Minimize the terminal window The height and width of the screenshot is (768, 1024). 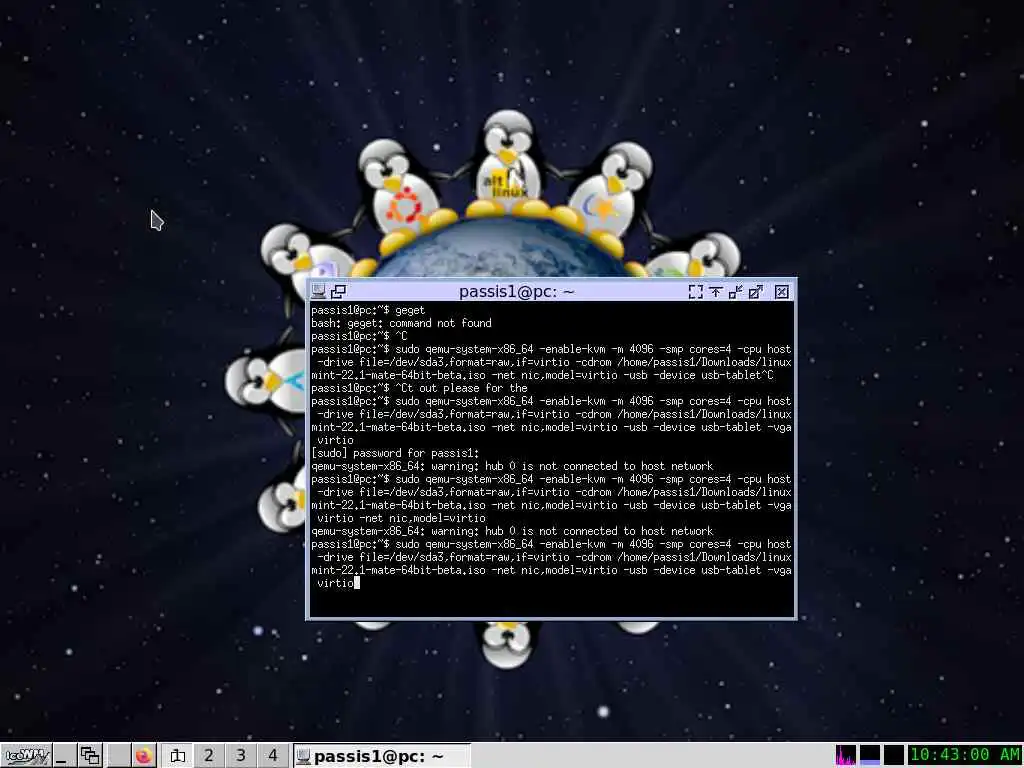point(736,291)
